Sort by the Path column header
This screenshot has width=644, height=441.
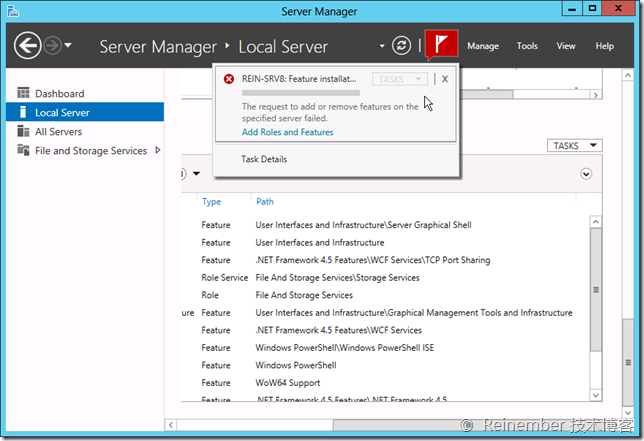pos(265,202)
